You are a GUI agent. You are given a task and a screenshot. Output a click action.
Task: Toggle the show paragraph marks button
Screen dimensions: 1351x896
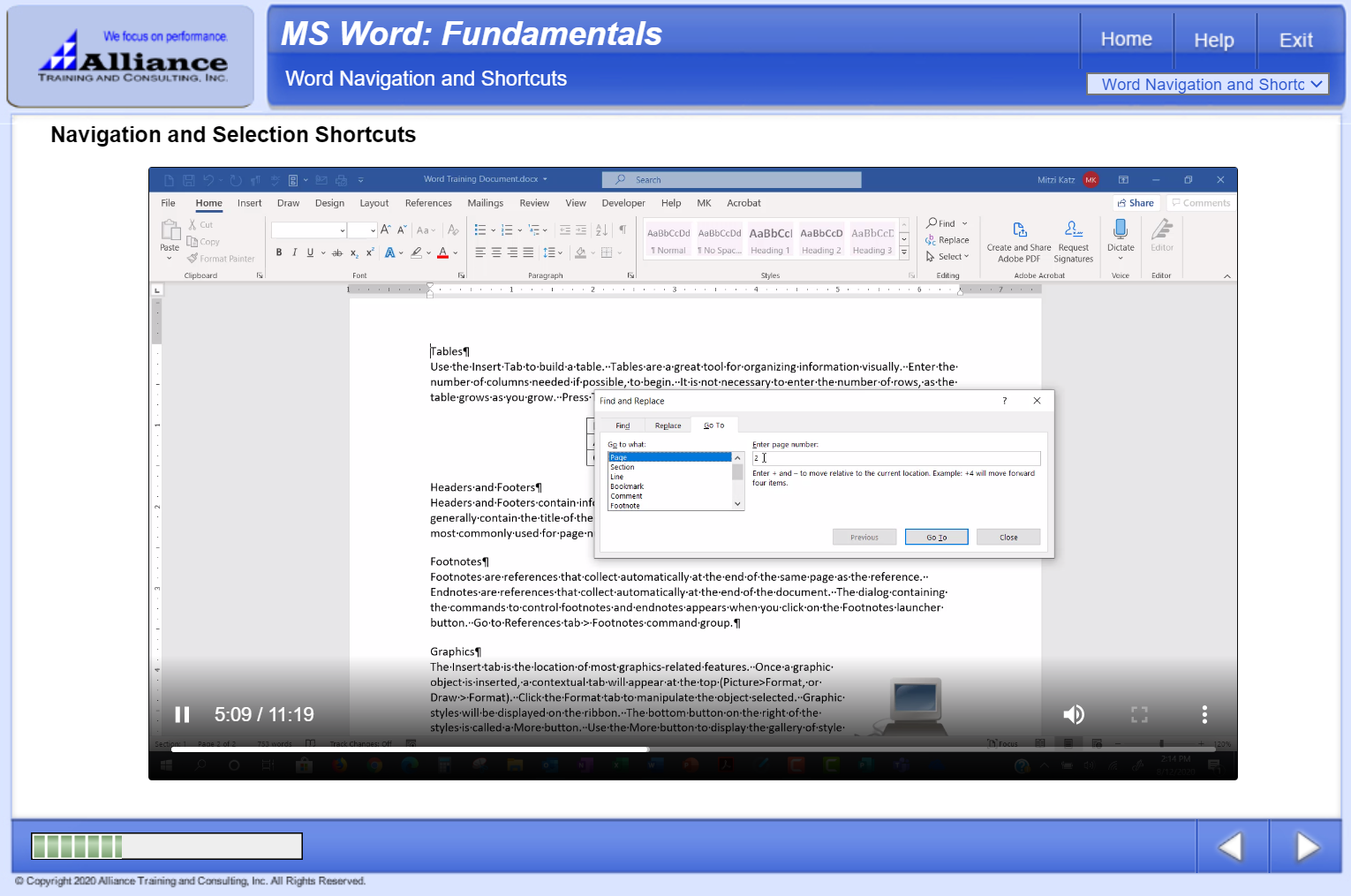[x=623, y=230]
